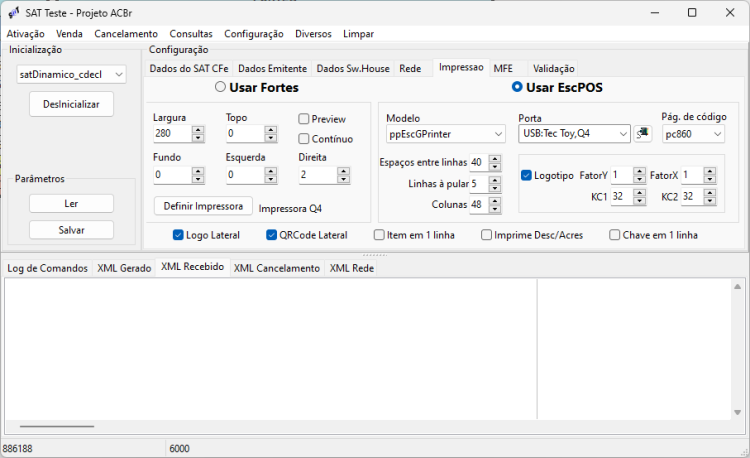Screen dimensions: 750x458
Task: Open the Diversos menu
Action: 313,34
